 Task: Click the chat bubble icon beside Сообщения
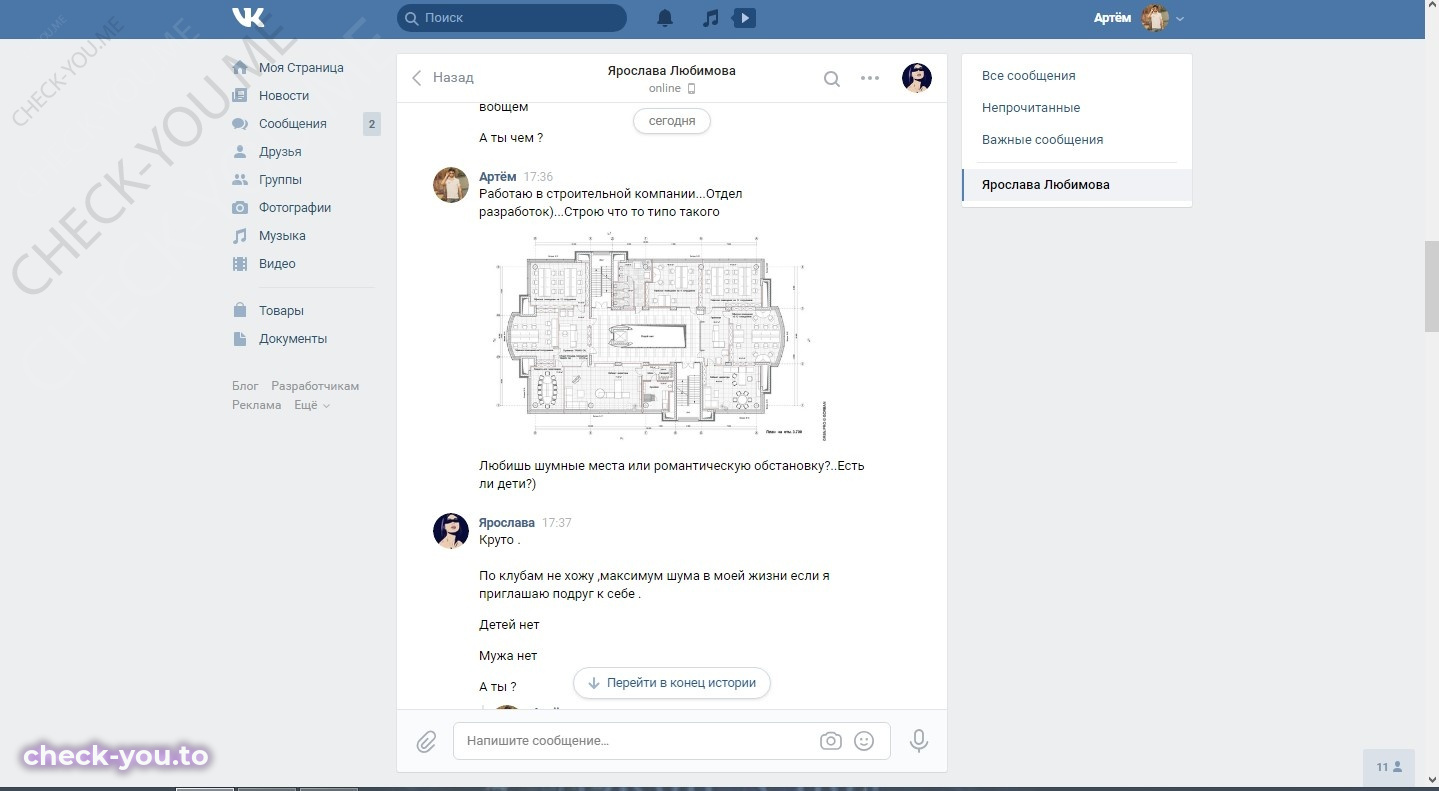click(240, 124)
